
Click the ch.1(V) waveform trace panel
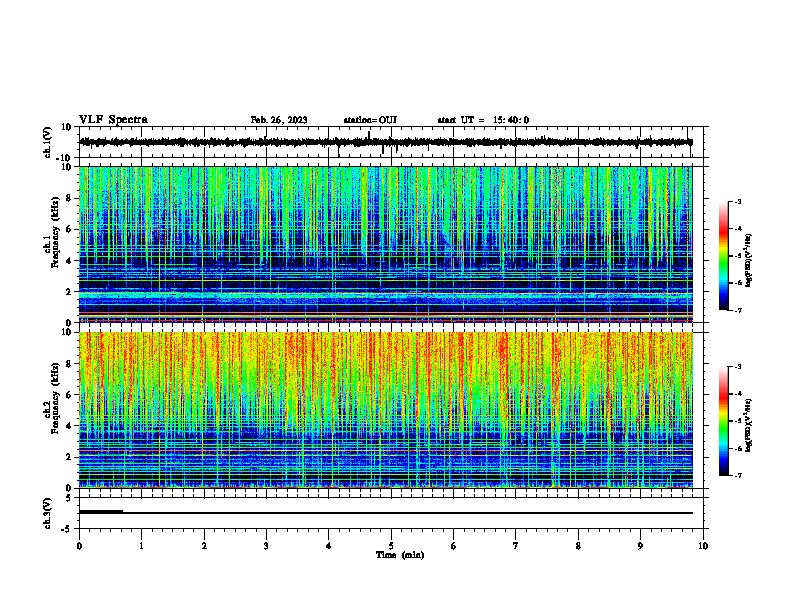391,142
